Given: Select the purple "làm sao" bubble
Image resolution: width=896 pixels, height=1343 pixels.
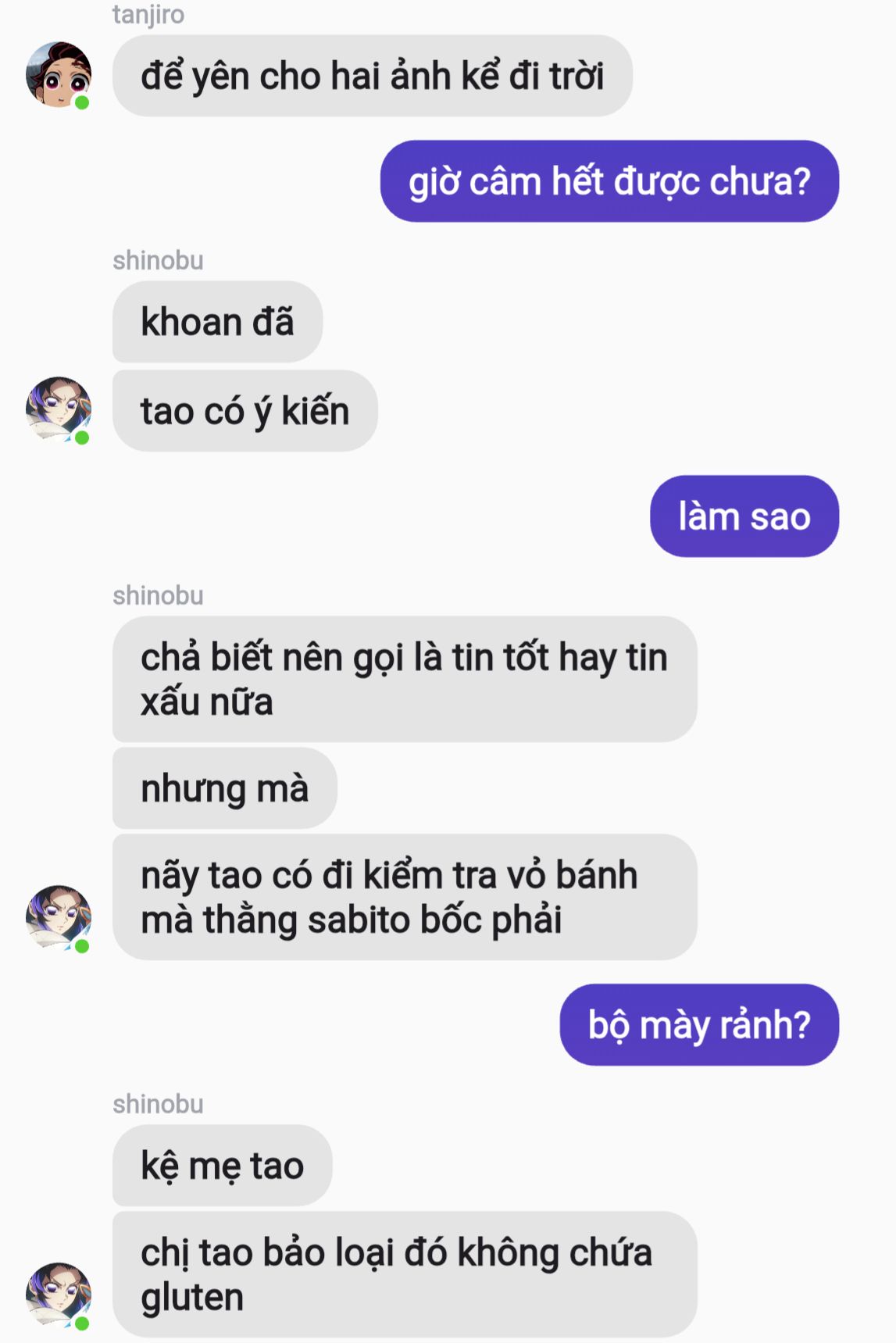Looking at the screenshot, I should tap(744, 516).
